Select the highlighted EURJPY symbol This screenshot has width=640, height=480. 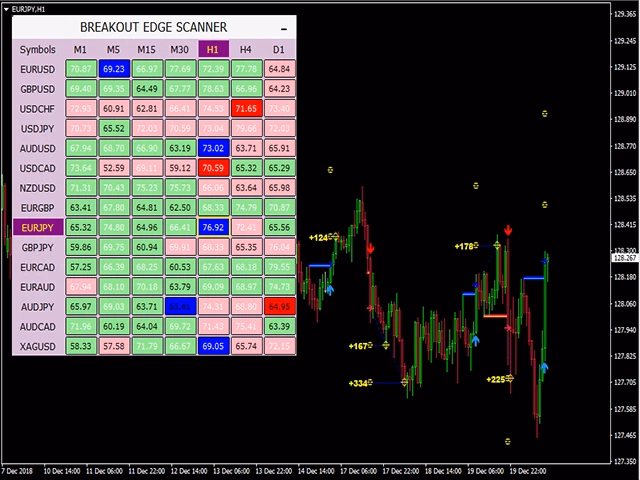coord(38,227)
